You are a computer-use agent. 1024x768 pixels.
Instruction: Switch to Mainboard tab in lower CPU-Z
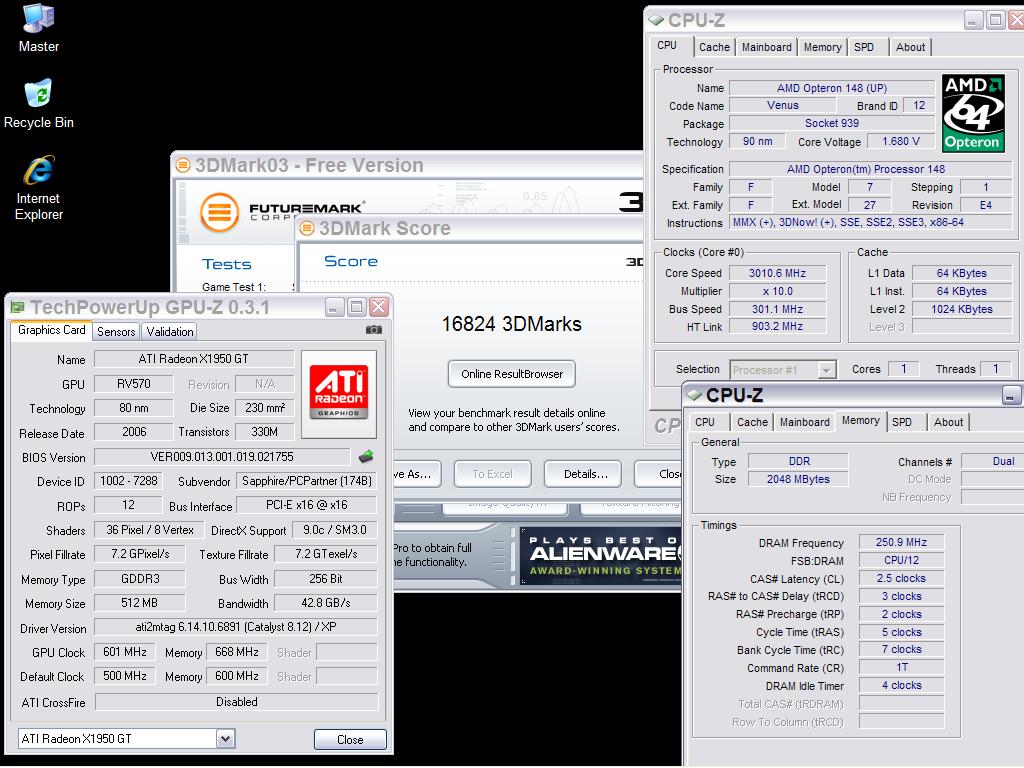pyautogui.click(x=805, y=422)
